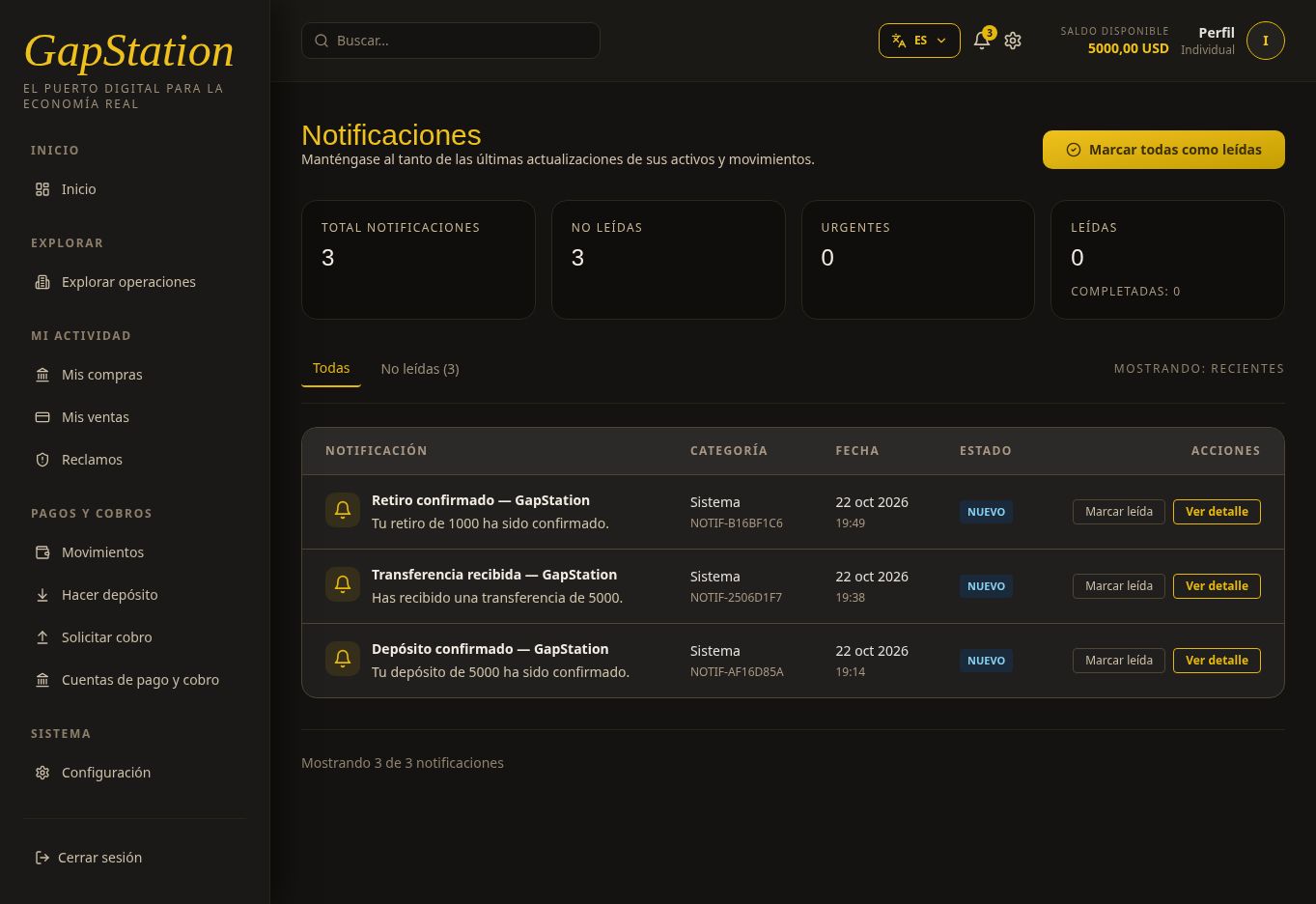Image resolution: width=1316 pixels, height=904 pixels.
Task: View detail of Depósito confirmado notification
Action: click(1217, 661)
